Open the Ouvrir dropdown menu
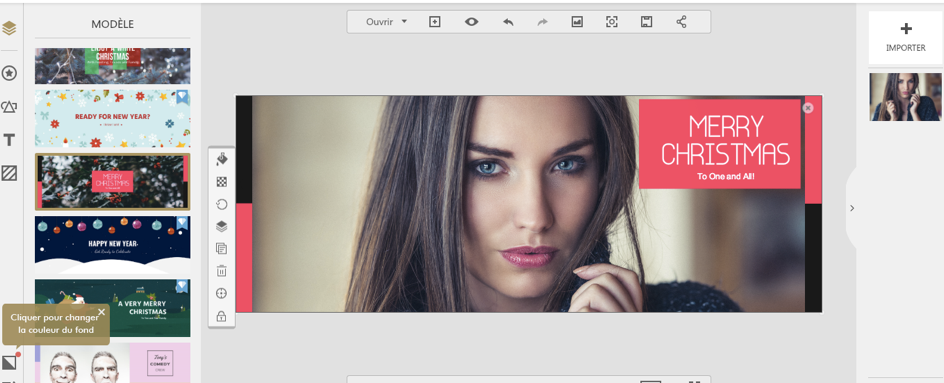The height and width of the screenshot is (383, 944). 387,22
